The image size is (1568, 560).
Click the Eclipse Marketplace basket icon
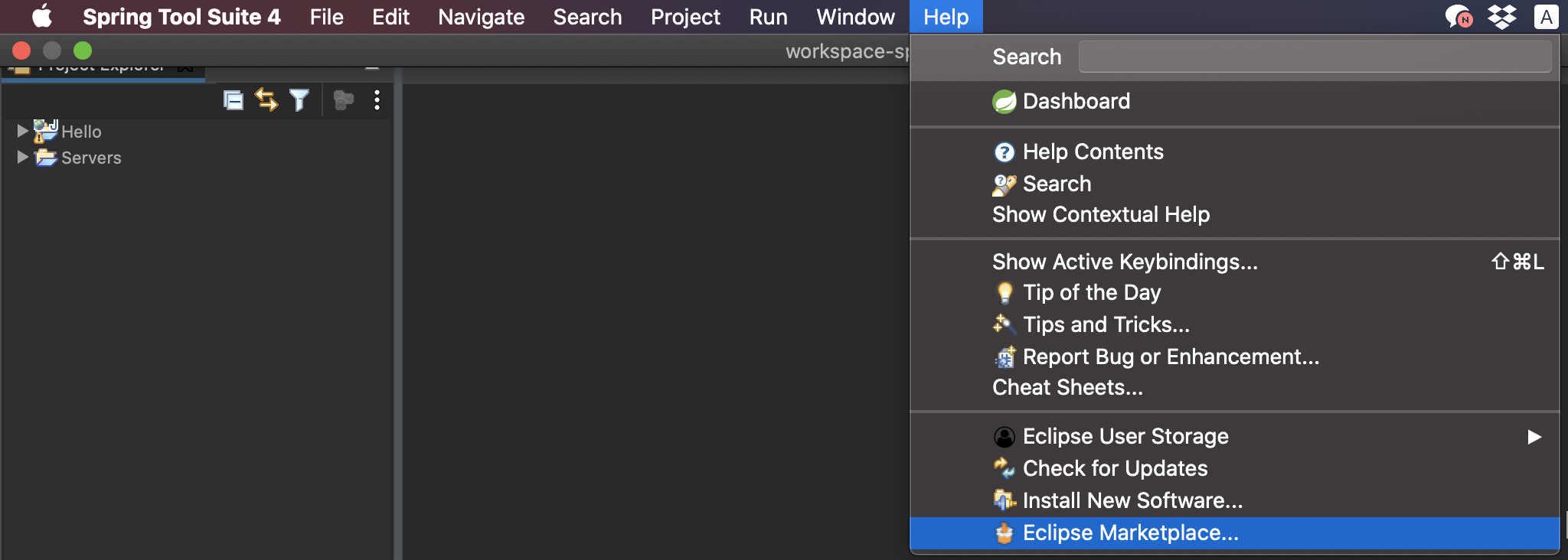pos(1004,532)
